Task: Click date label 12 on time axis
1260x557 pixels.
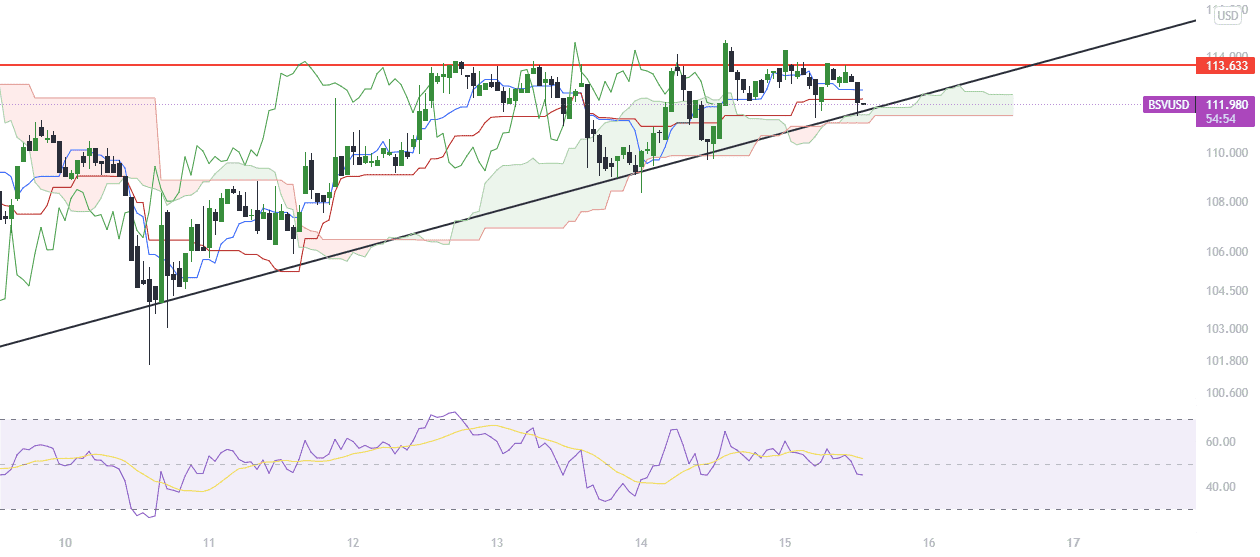Action: pos(353,543)
